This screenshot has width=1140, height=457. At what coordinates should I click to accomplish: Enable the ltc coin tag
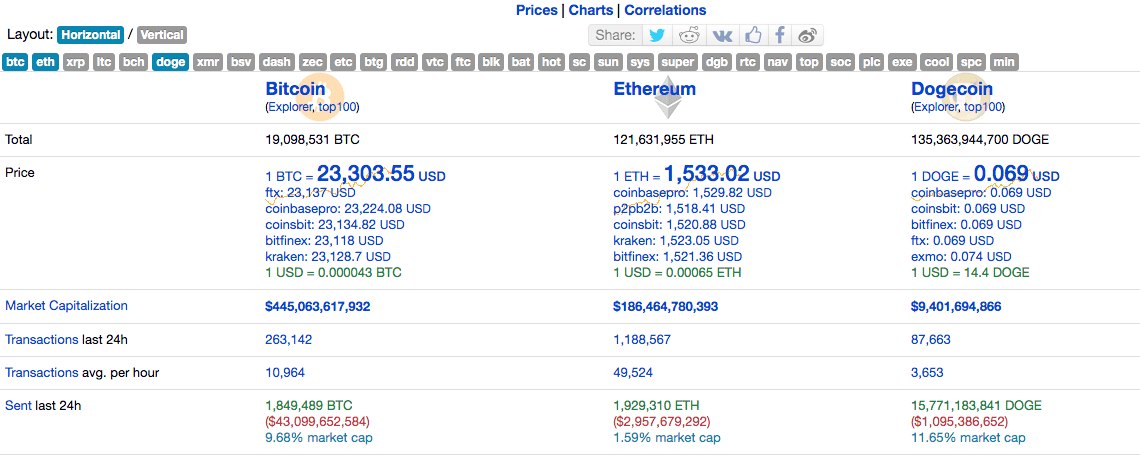click(104, 62)
